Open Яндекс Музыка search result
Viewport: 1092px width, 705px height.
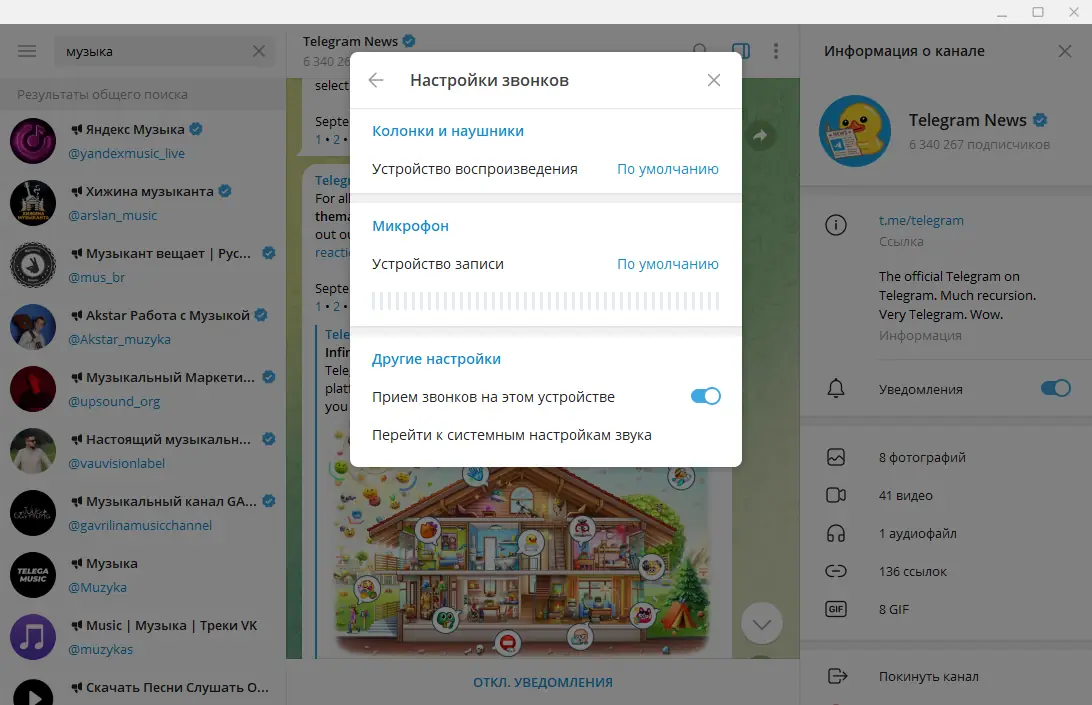pos(143,141)
